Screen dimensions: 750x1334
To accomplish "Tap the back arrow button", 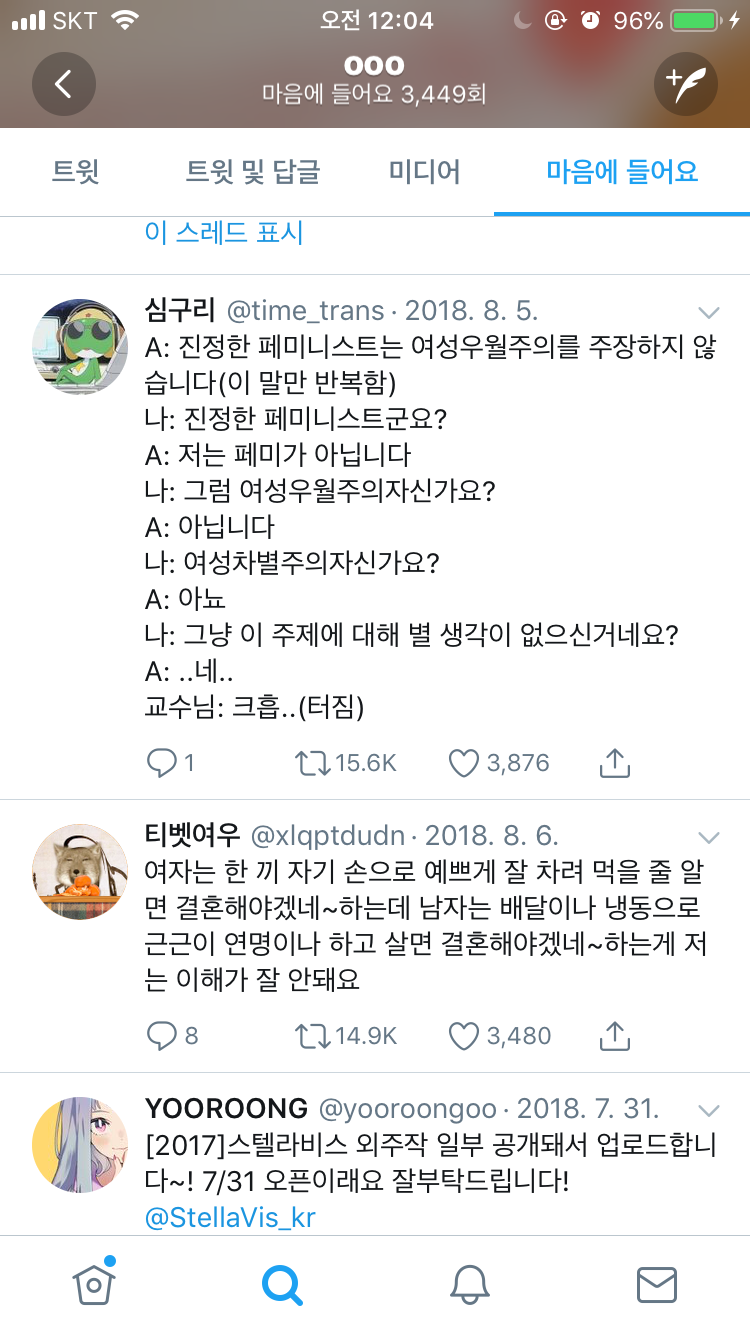I will (x=63, y=83).
